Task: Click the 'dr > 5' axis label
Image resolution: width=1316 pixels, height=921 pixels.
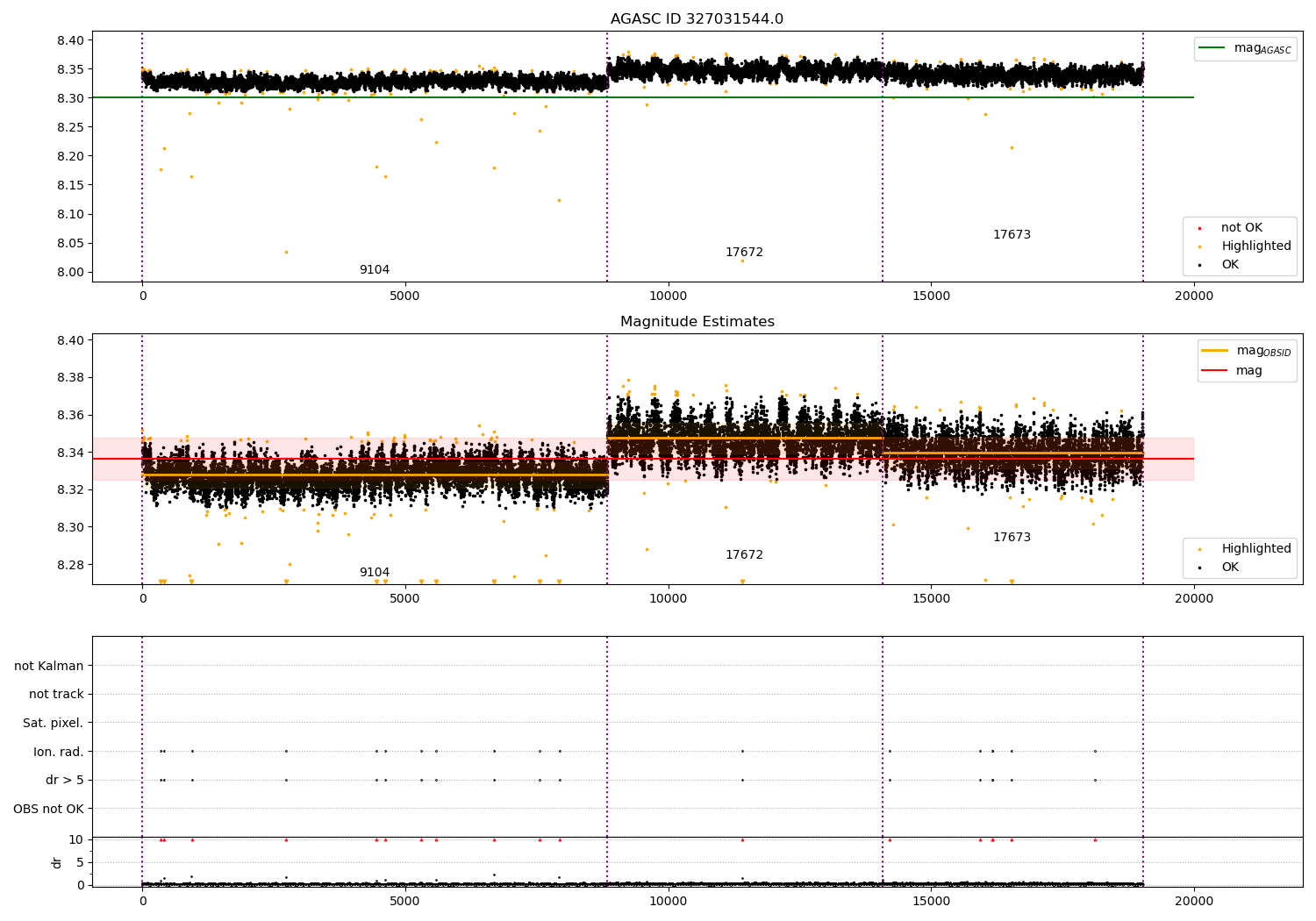Action: point(65,781)
